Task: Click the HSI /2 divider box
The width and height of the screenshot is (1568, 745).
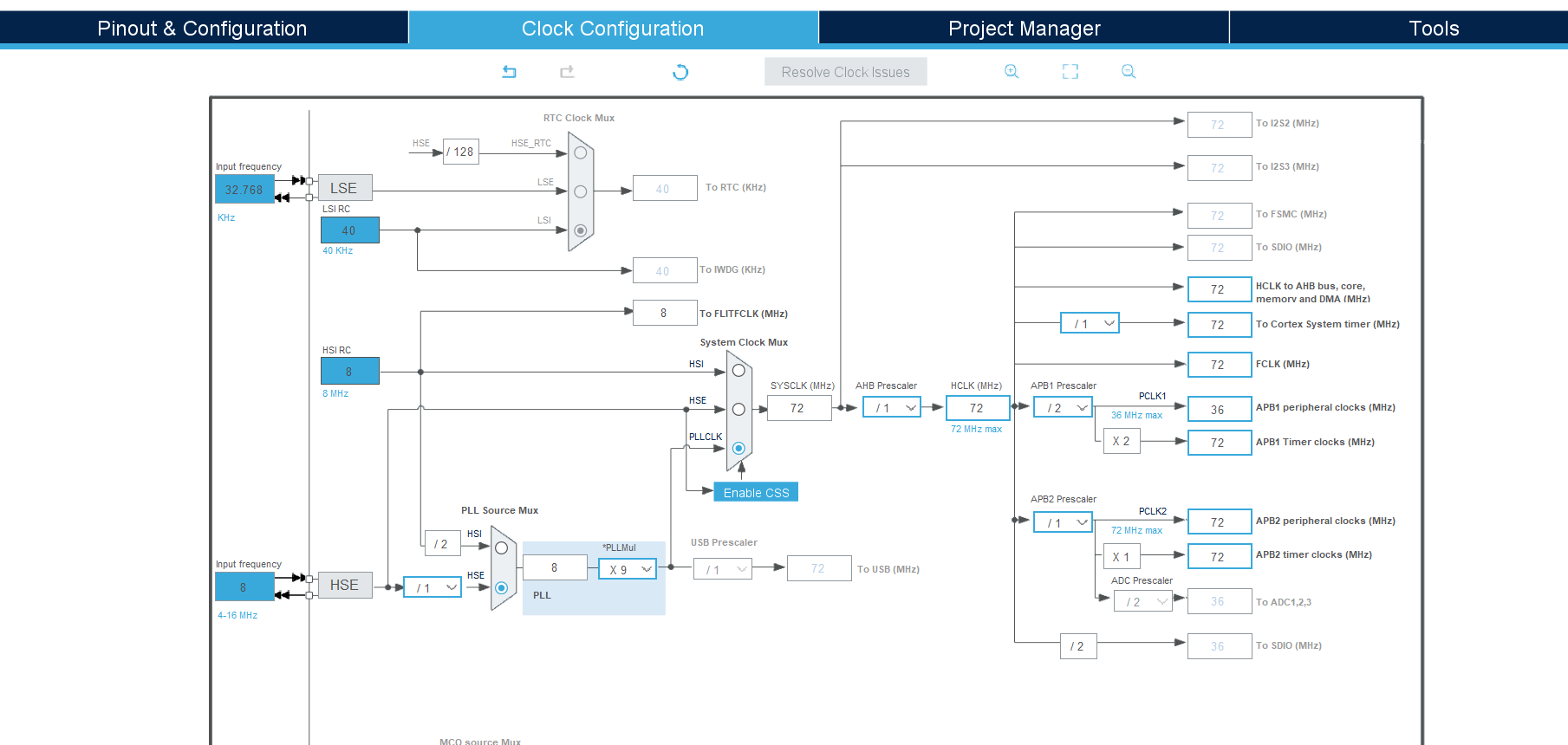Action: pos(442,543)
